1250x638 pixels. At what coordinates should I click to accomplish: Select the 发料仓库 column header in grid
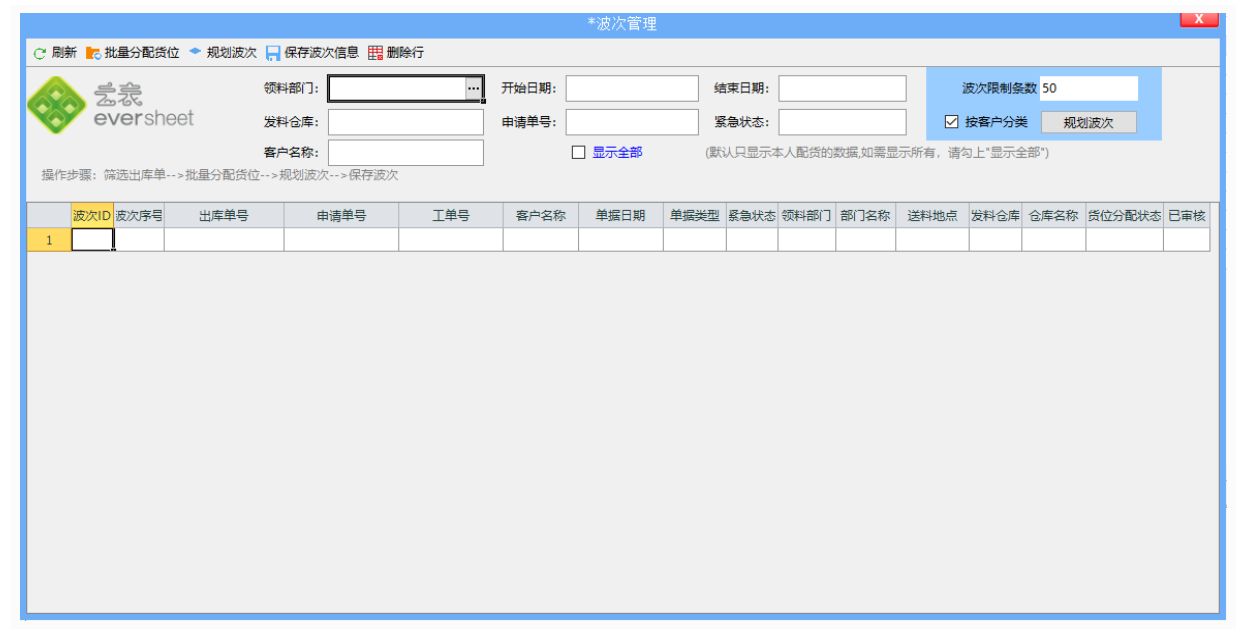coord(995,215)
